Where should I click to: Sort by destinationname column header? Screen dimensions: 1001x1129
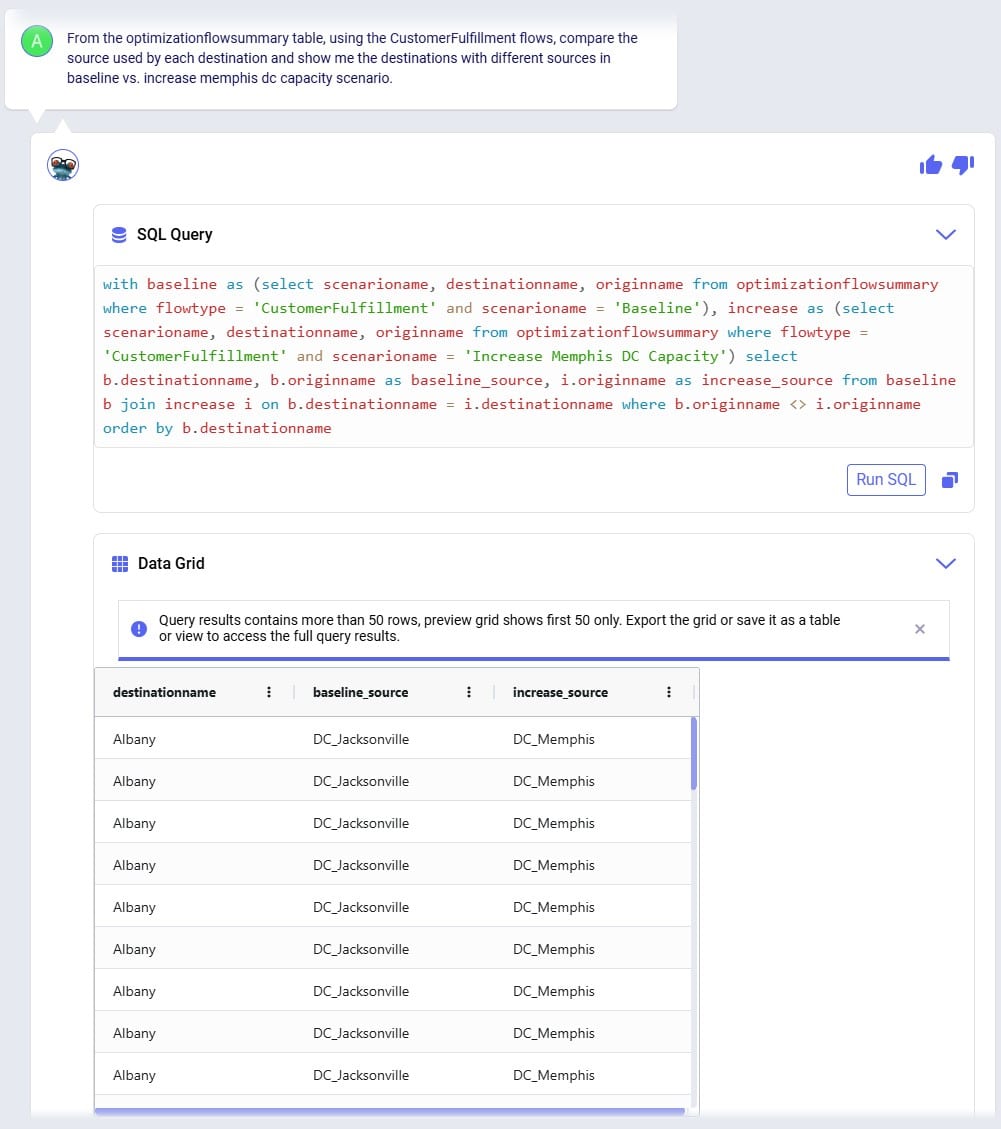(x=164, y=692)
